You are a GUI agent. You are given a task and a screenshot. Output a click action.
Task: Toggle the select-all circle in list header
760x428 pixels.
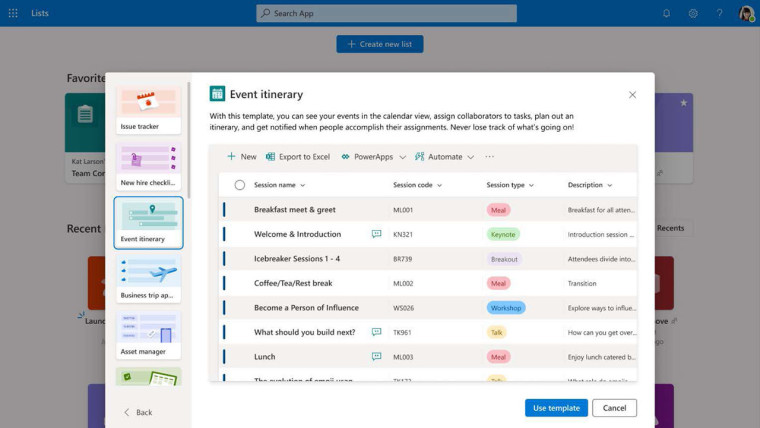[239, 185]
